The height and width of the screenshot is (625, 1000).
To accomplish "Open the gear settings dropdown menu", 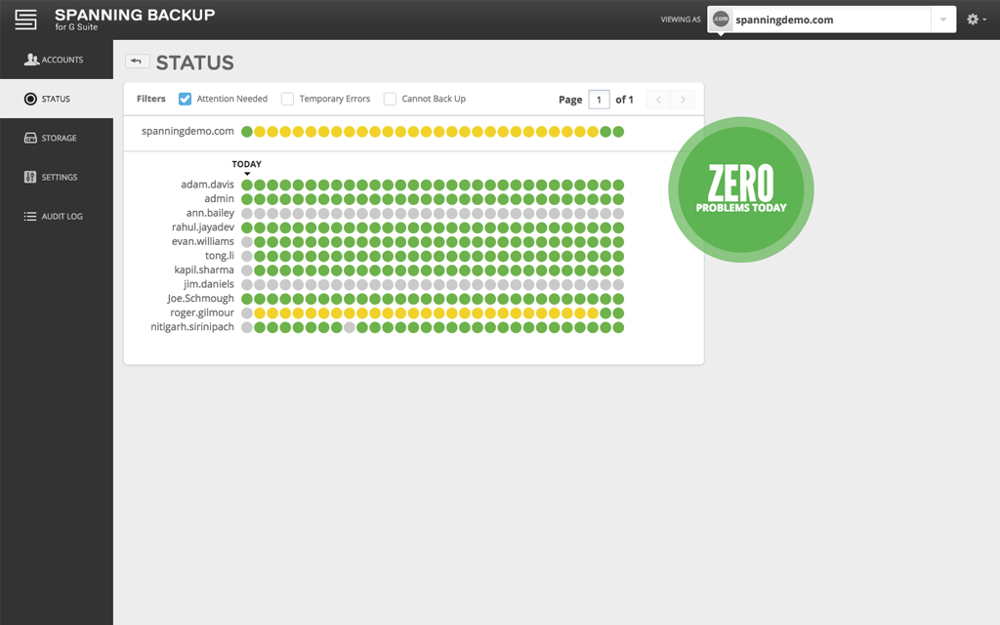I will (x=976, y=19).
